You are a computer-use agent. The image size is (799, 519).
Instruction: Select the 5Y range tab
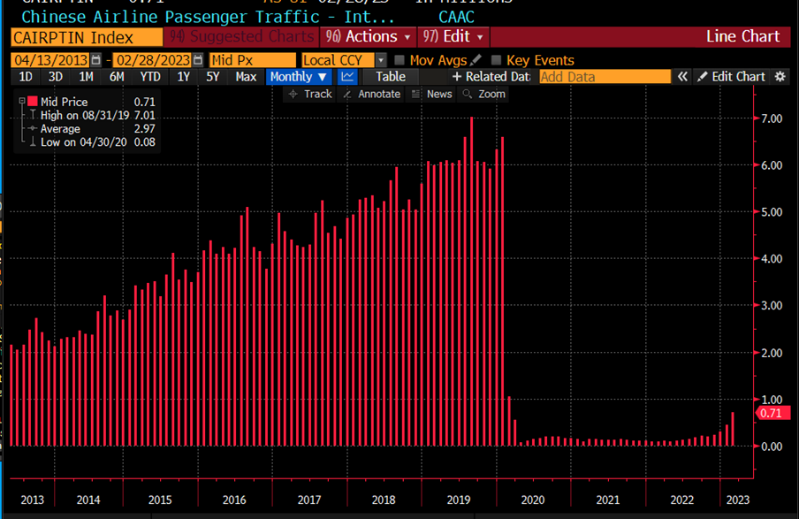pos(213,77)
